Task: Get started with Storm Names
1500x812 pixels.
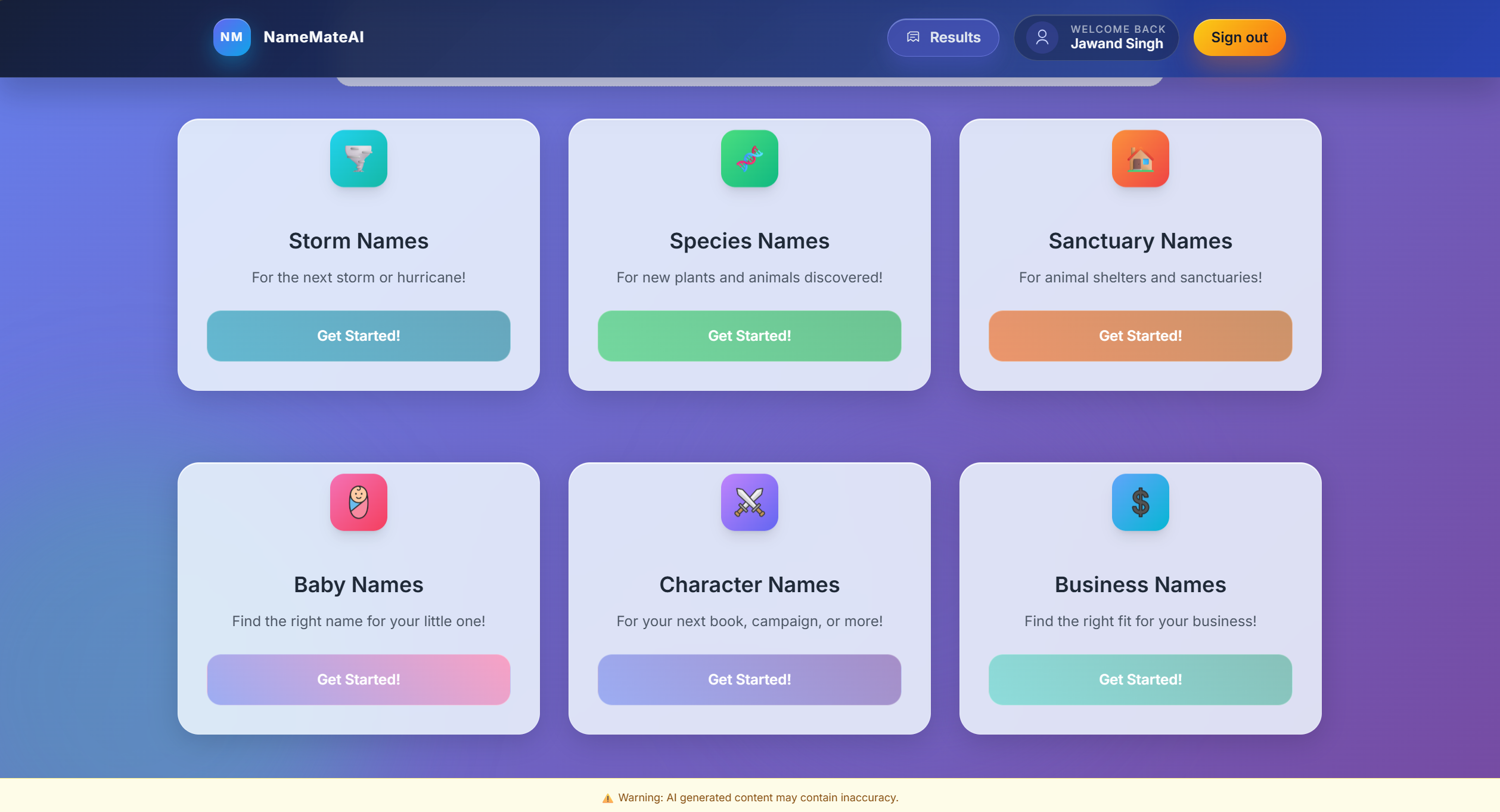Action: pos(359,336)
